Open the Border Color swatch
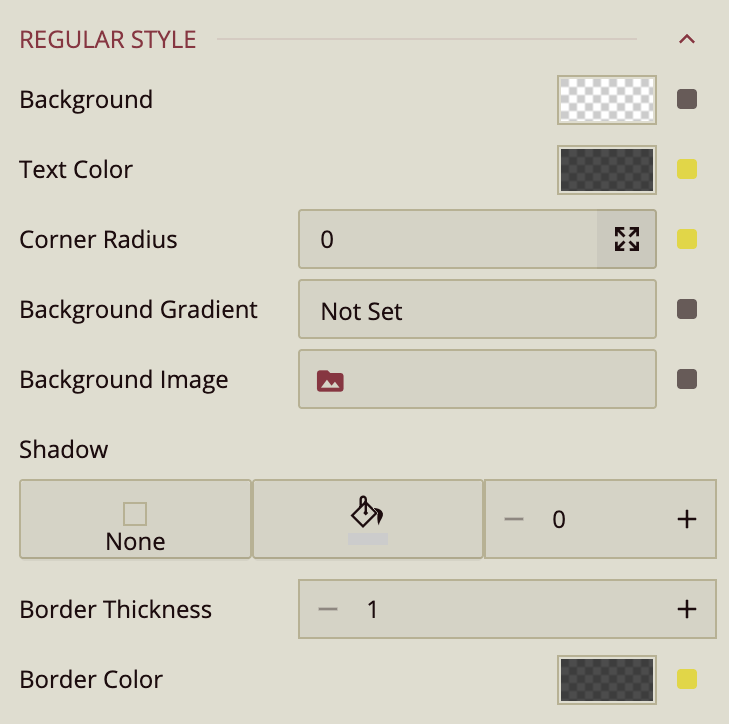The height and width of the screenshot is (724, 729). coord(606,680)
